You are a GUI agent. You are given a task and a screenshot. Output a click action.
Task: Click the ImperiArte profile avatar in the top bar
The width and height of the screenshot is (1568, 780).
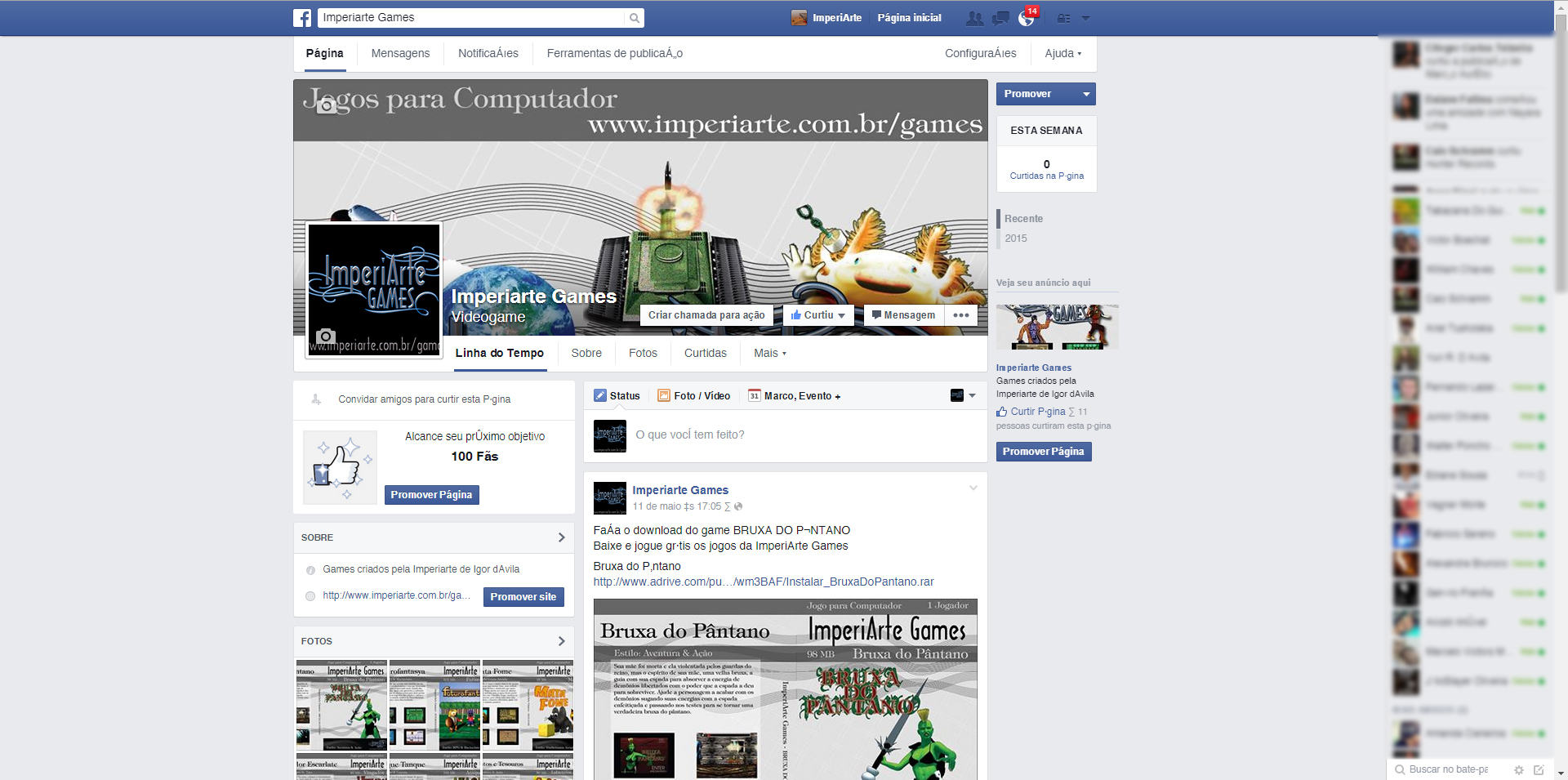point(799,18)
